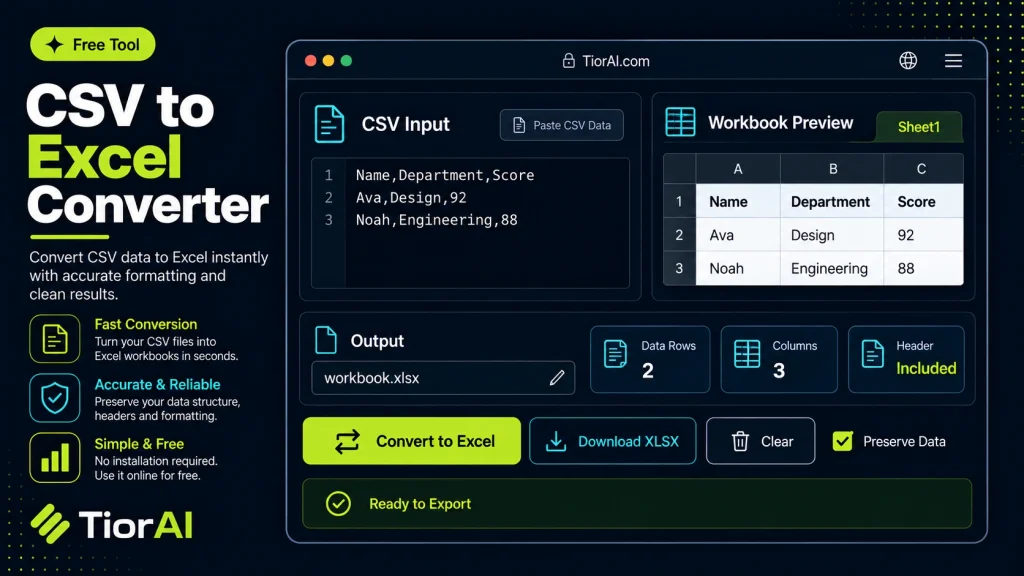The image size is (1024, 576).
Task: Click the Convert to Excel button
Action: click(x=411, y=441)
